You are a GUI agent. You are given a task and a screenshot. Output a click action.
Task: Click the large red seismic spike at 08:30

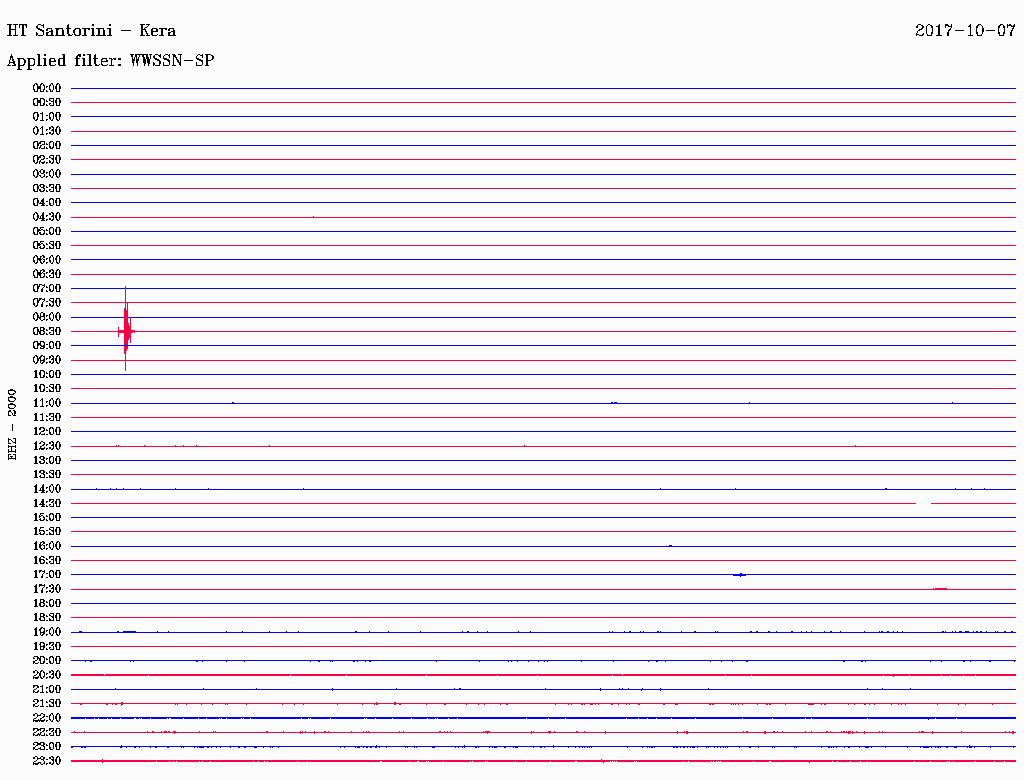point(126,329)
